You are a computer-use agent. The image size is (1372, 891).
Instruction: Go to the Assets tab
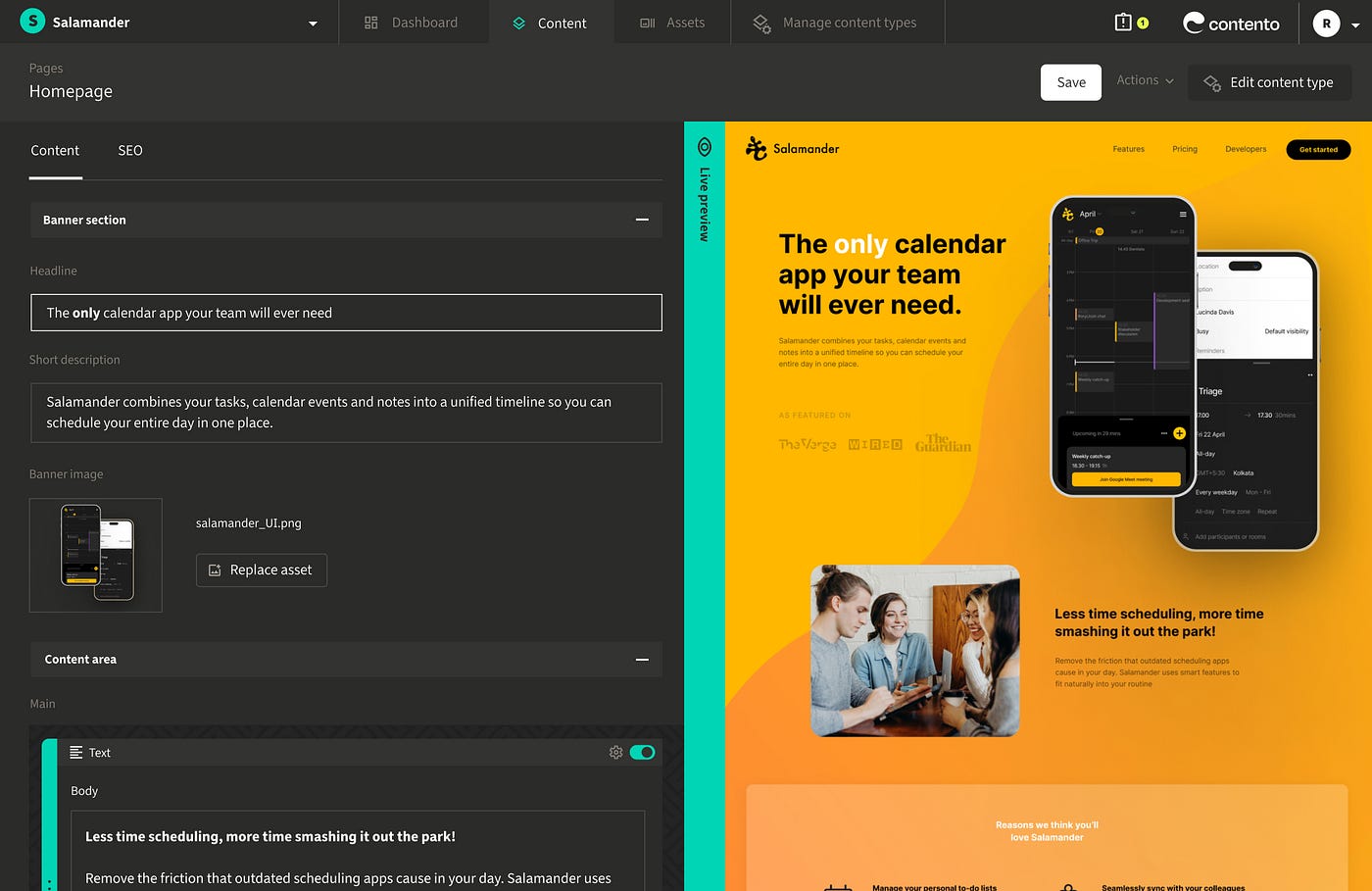tap(673, 22)
